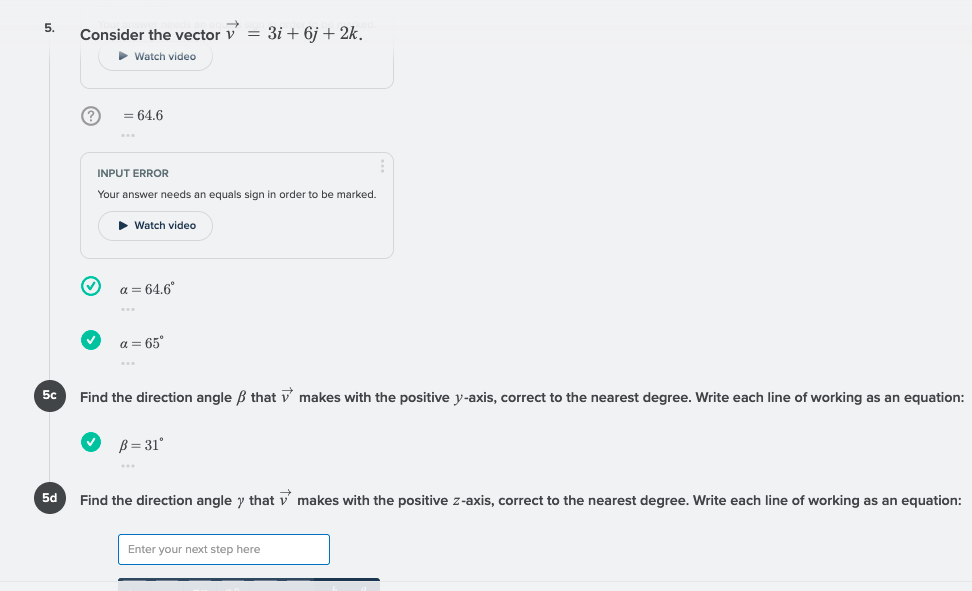This screenshot has width=972, height=591.
Task: Open the kebab three-dot menu on the INPUT ERROR card
Action: 381,166
